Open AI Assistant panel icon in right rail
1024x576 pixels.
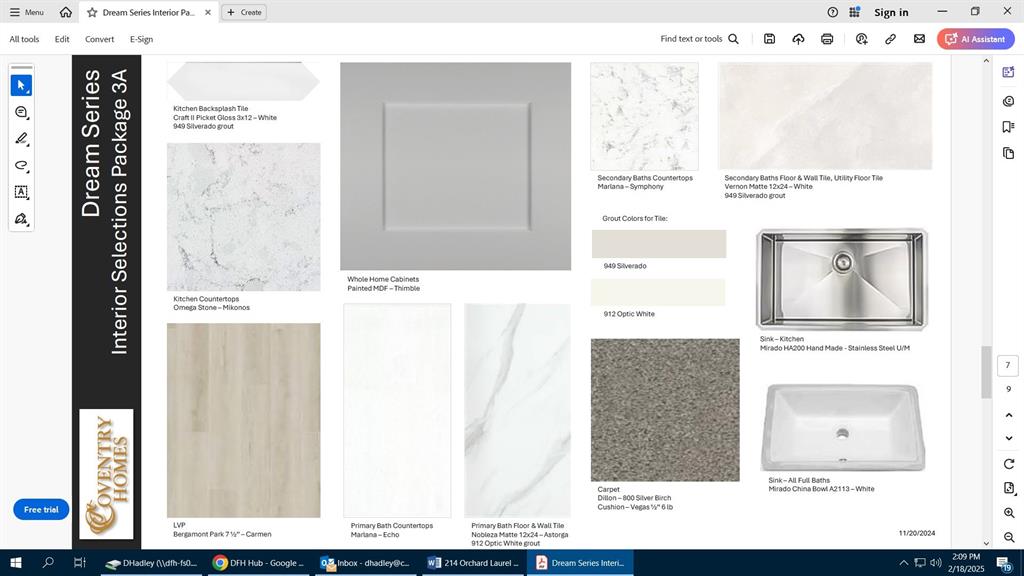(1008, 72)
